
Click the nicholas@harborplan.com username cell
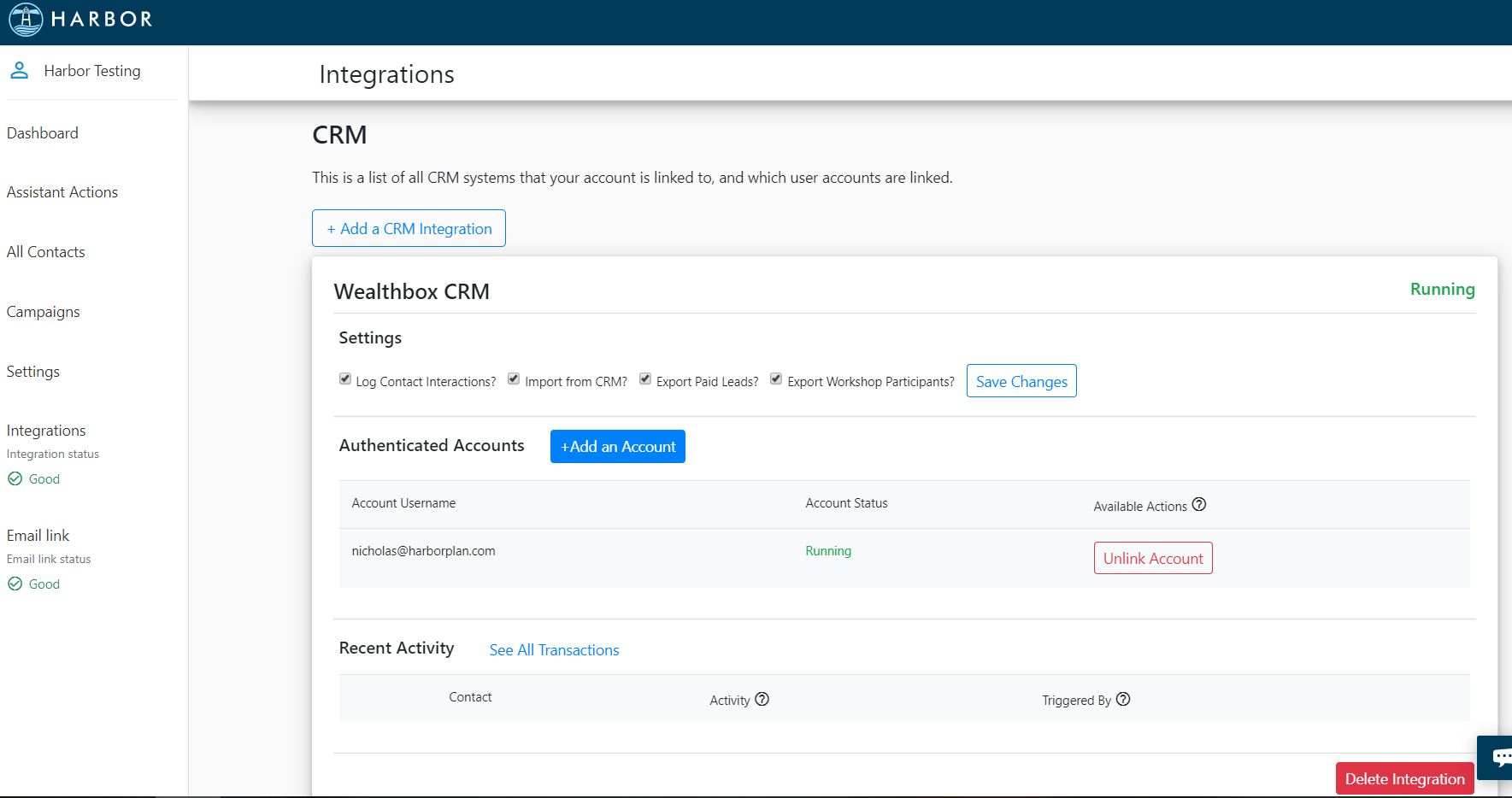pos(424,551)
